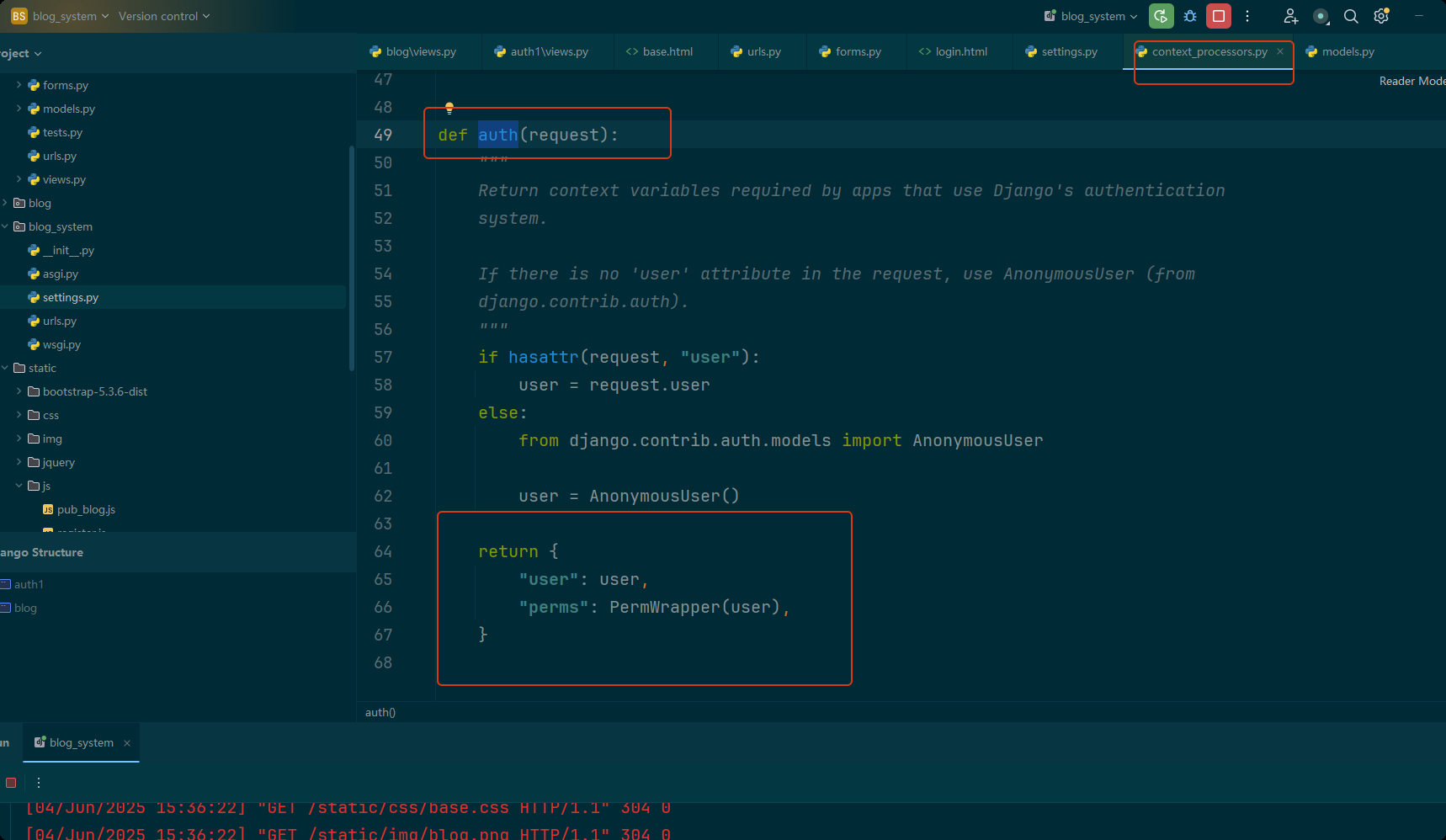1446x840 pixels.
Task: Minimize the PyCharm window
Action: pyautogui.click(x=1419, y=16)
